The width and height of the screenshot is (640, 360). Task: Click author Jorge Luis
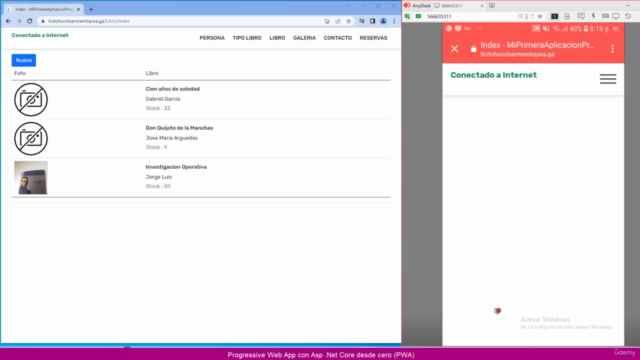click(x=158, y=177)
